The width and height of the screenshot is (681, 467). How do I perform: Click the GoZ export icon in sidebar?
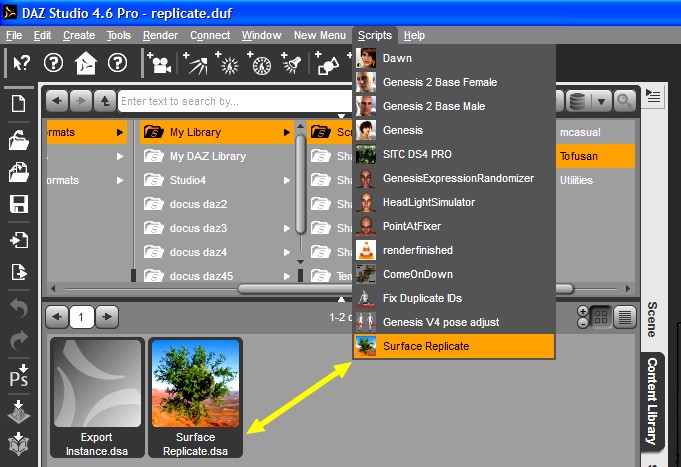[19, 411]
